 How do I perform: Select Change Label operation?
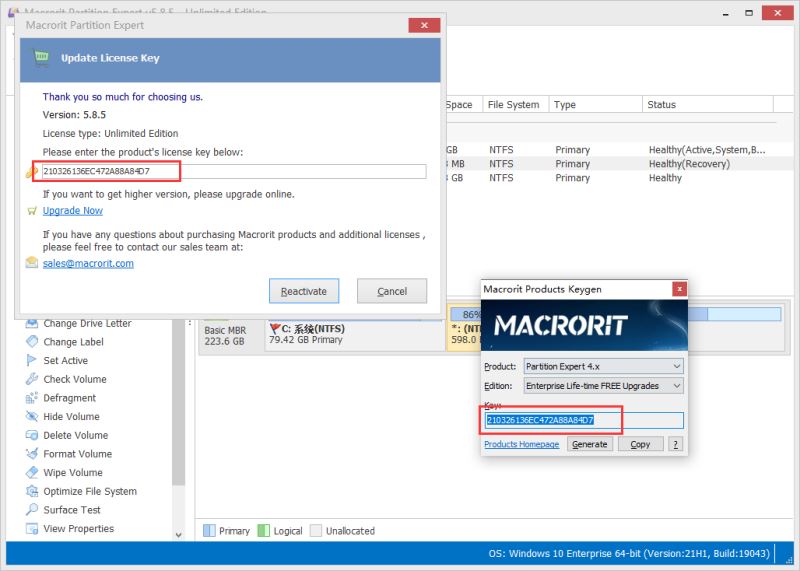coord(73,342)
